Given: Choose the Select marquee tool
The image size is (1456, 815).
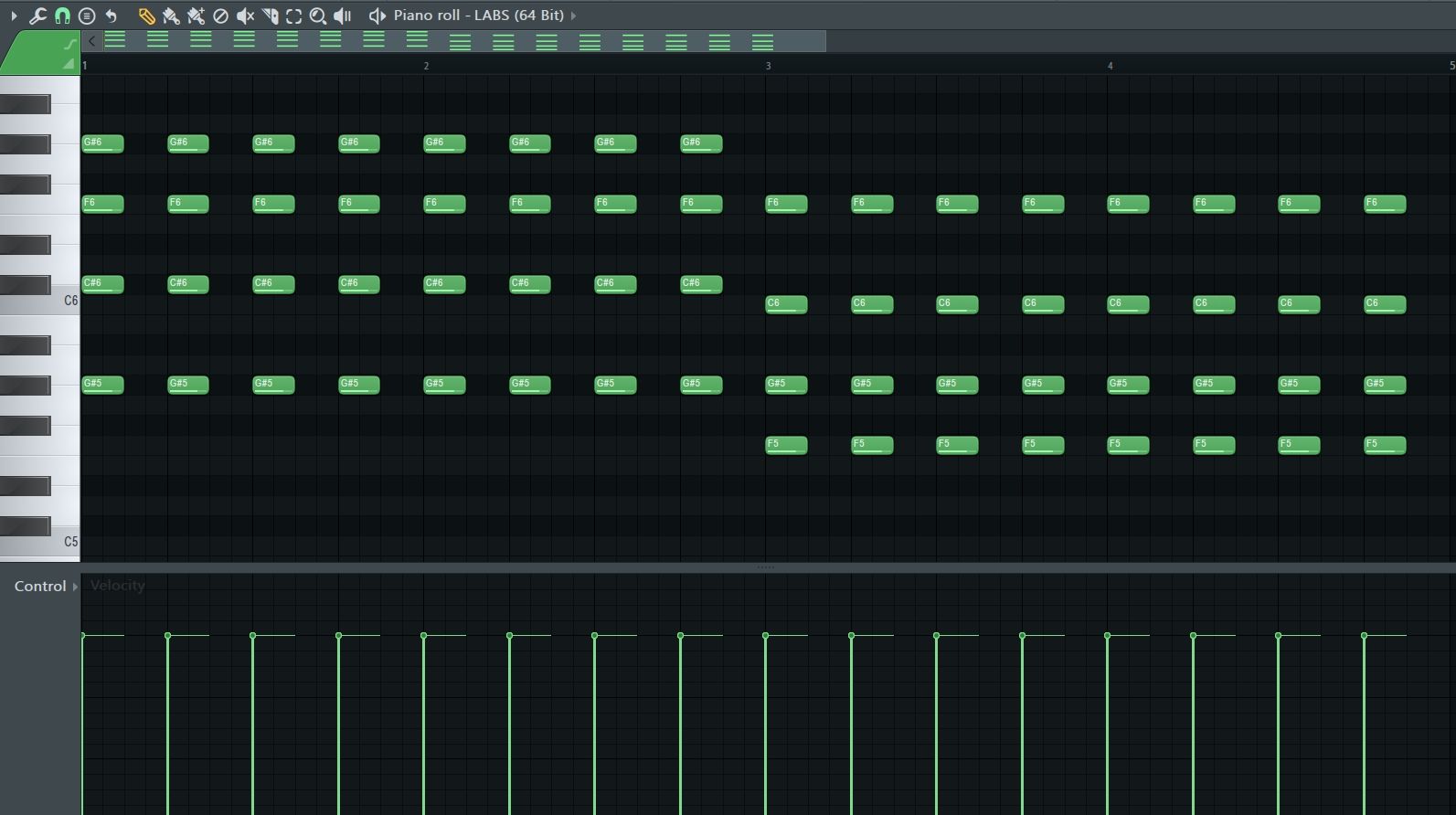Looking at the screenshot, I should pos(293,16).
